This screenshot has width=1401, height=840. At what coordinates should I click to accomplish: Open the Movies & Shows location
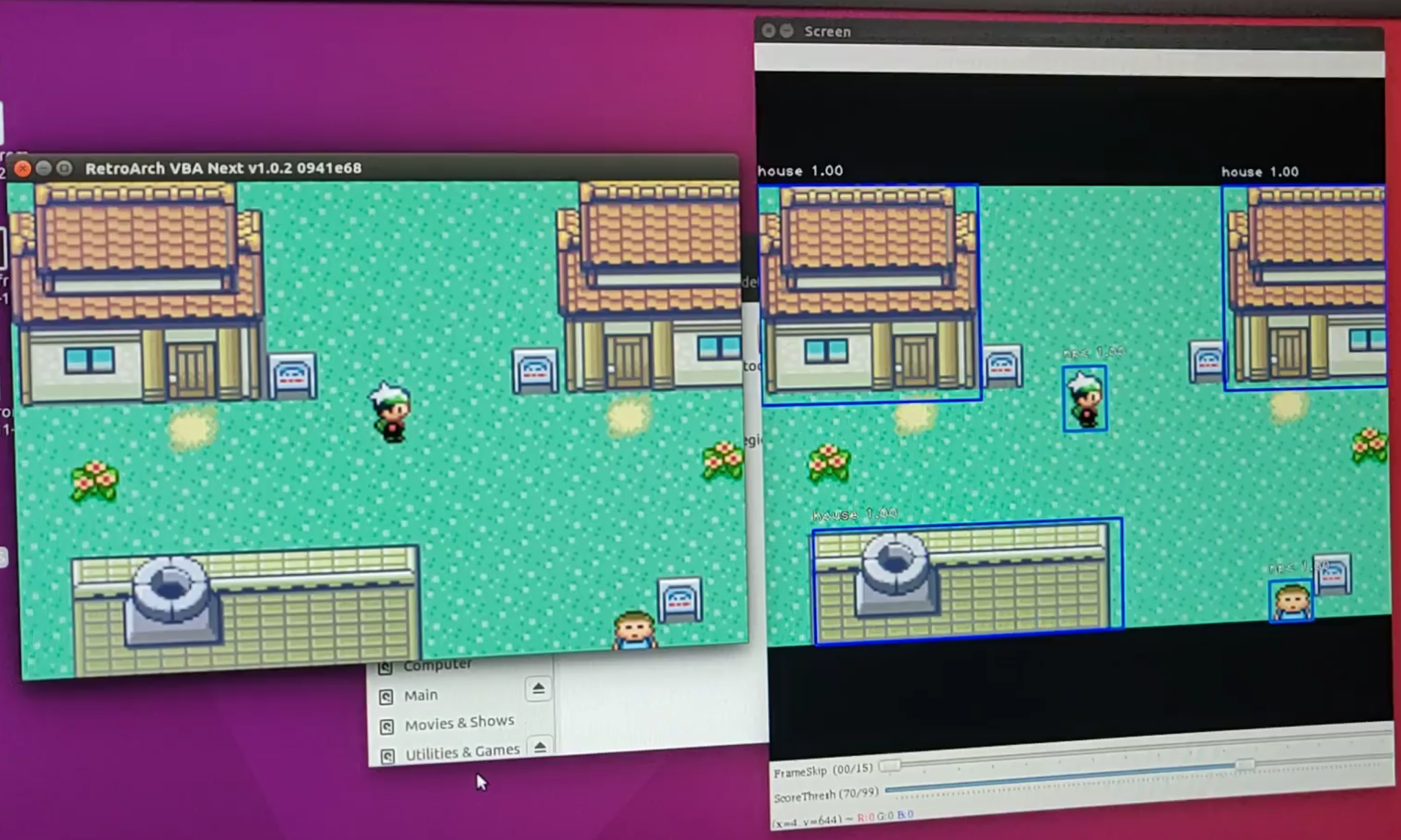[459, 723]
